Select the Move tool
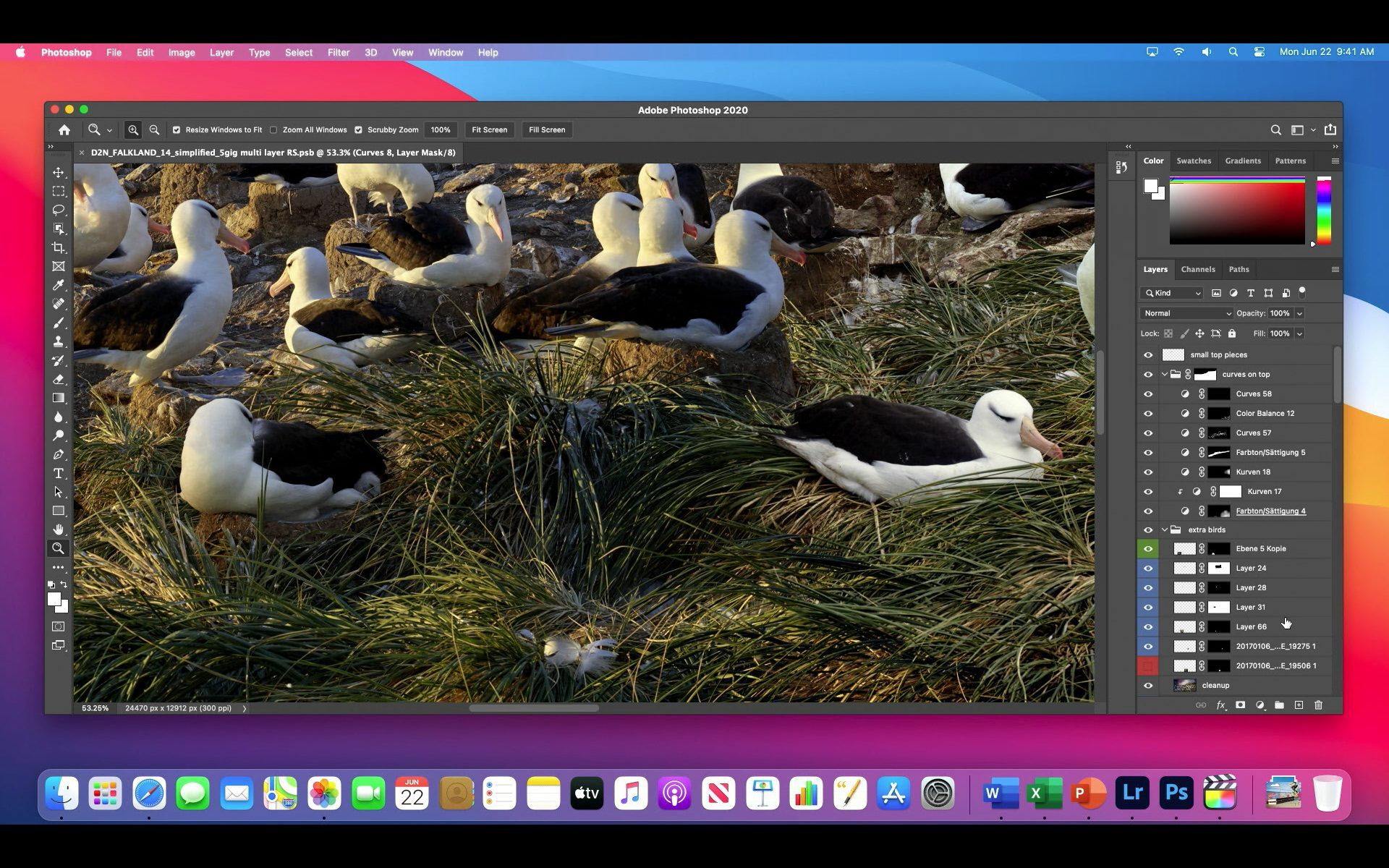 (59, 172)
